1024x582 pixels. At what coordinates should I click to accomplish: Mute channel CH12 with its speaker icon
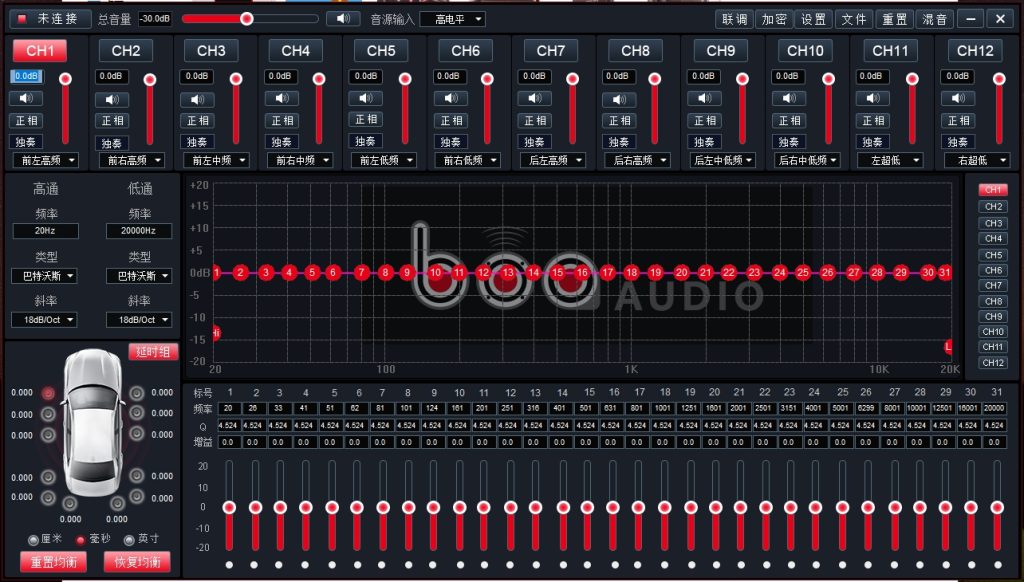point(957,99)
